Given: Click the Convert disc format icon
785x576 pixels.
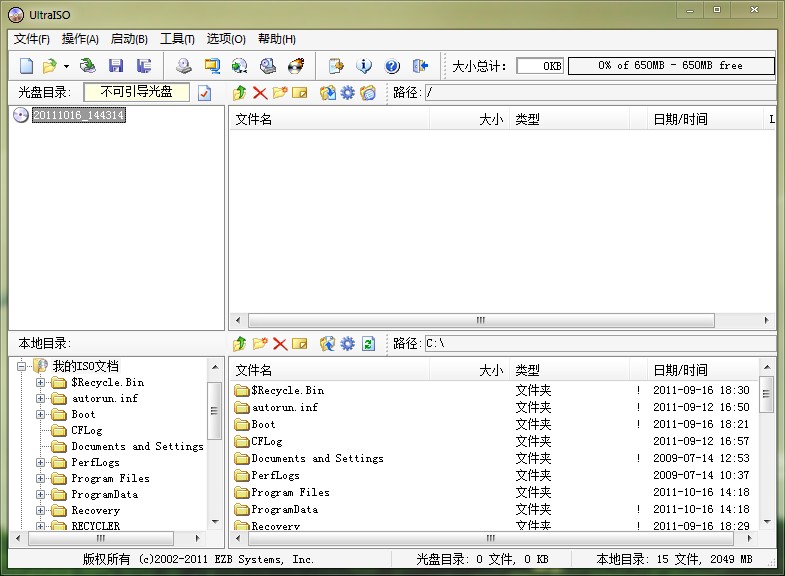Looking at the screenshot, I should (x=239, y=66).
